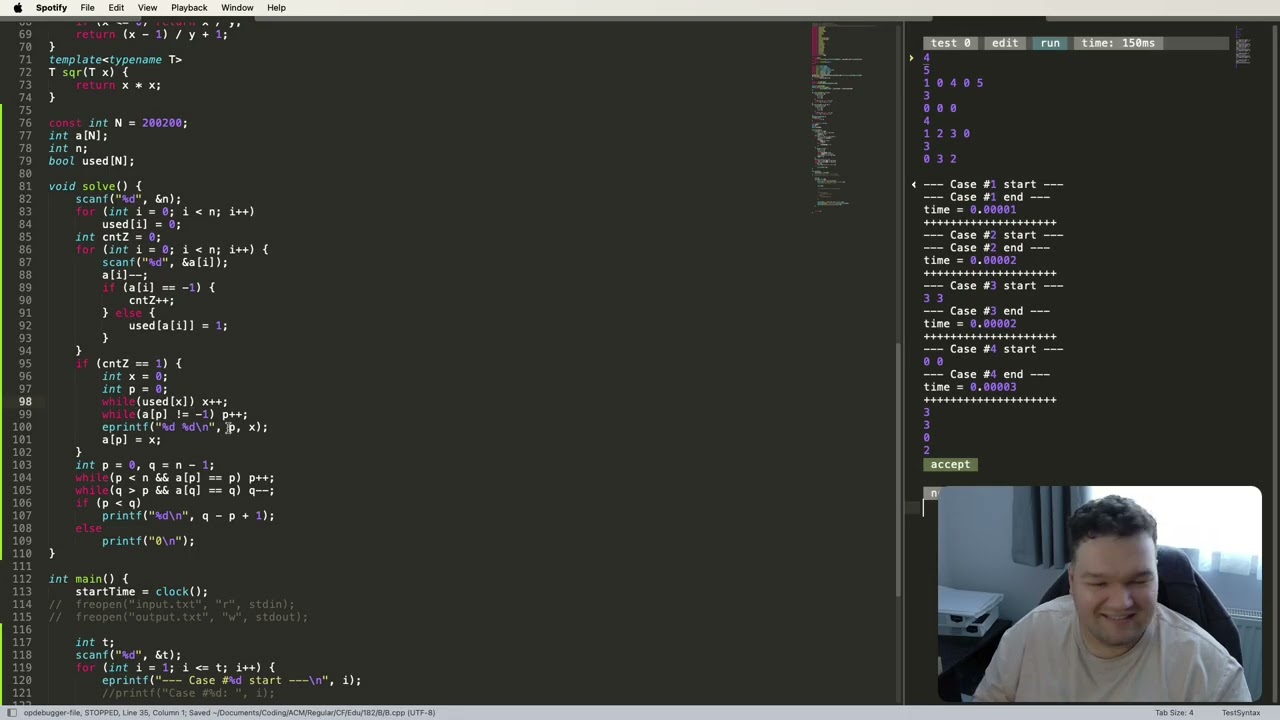1280x720 pixels.
Task: Click the webcam video overlay
Action: click(1100, 594)
